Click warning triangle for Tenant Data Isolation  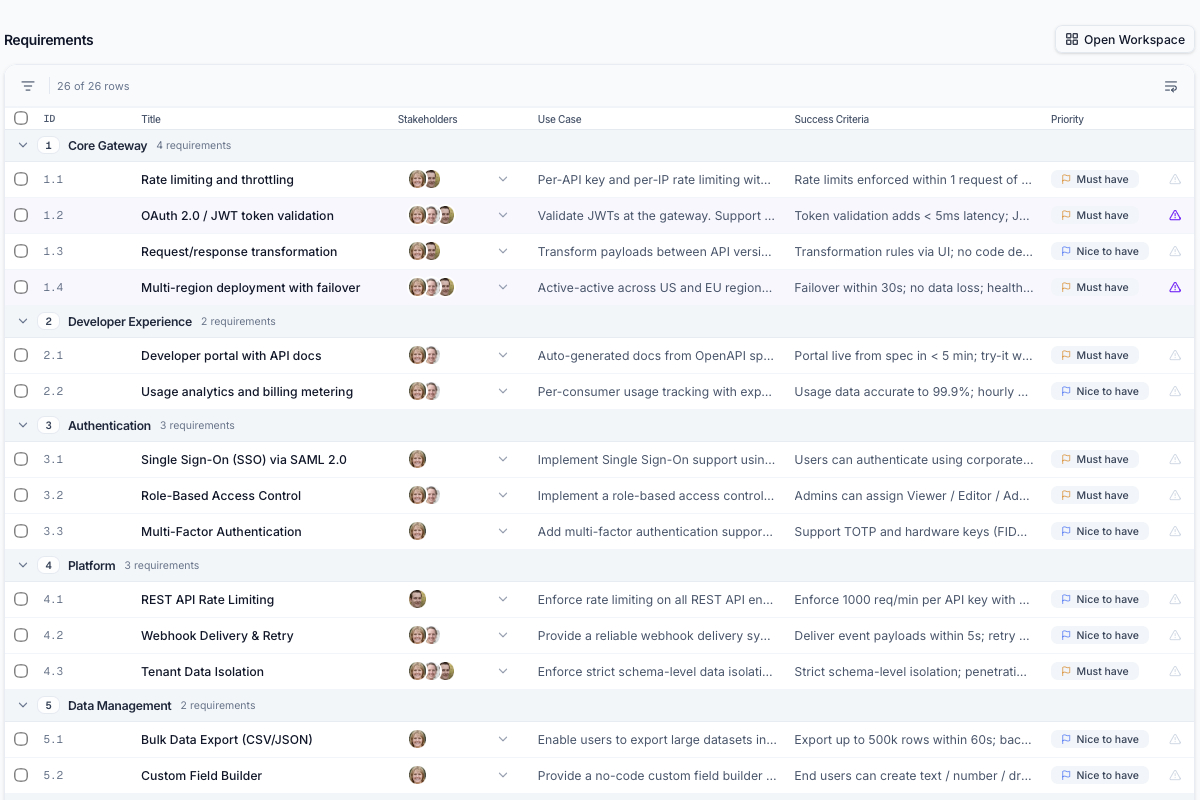pyautogui.click(x=1175, y=672)
